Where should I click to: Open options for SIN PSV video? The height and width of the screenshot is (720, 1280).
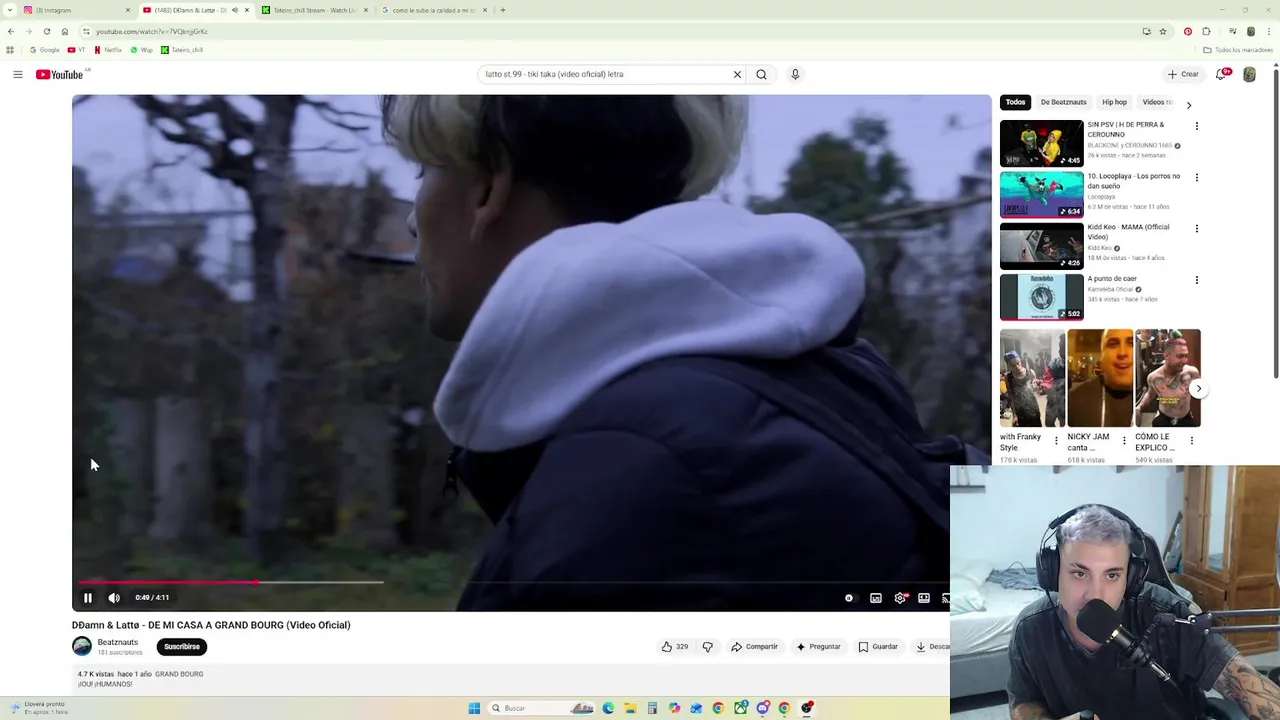(1196, 126)
